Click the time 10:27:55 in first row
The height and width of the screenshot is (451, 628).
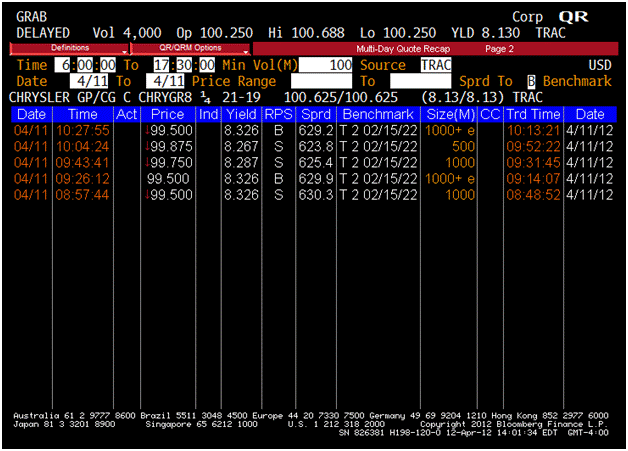[x=83, y=131]
